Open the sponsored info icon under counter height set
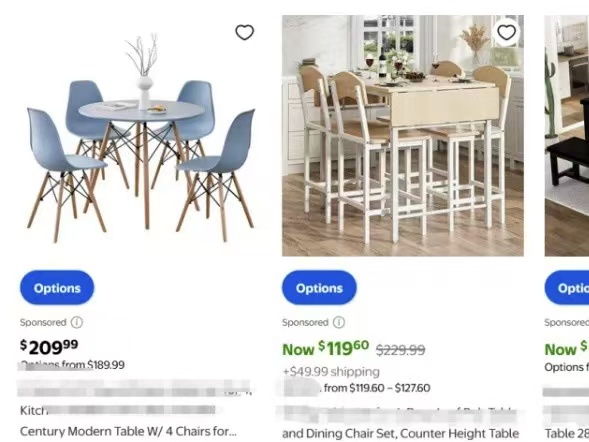 tap(339, 322)
